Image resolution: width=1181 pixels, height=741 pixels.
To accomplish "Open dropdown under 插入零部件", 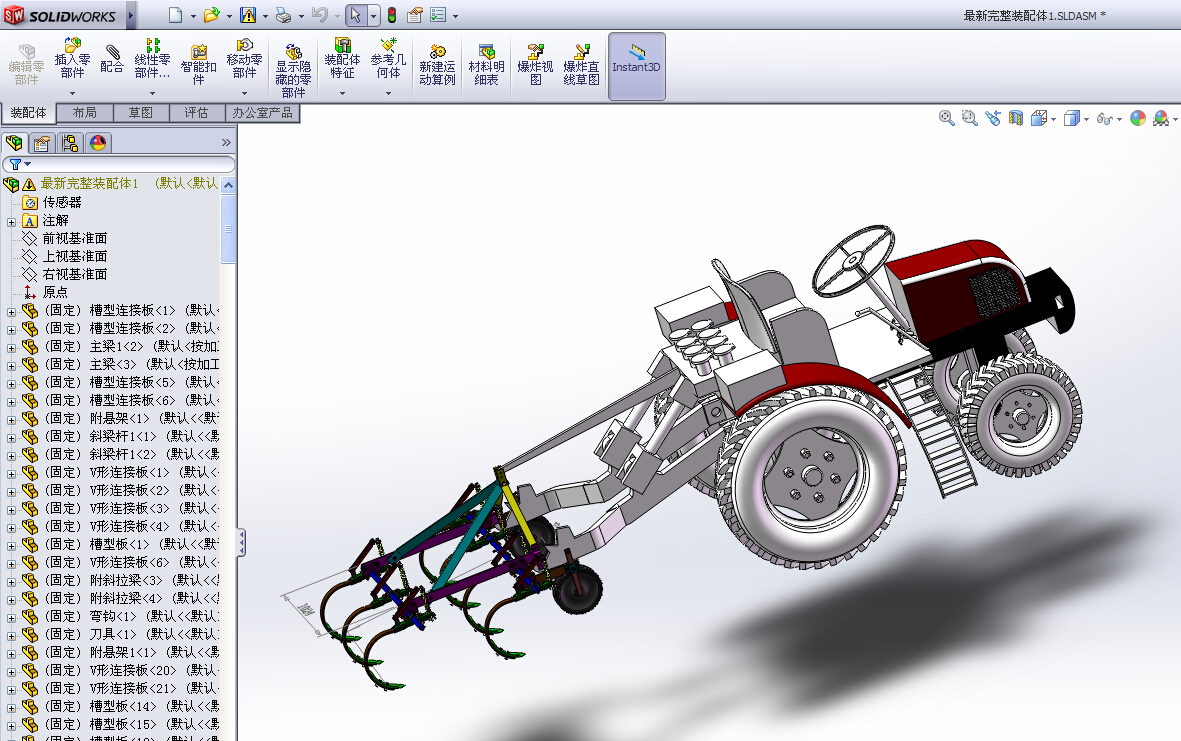I will click(72, 93).
